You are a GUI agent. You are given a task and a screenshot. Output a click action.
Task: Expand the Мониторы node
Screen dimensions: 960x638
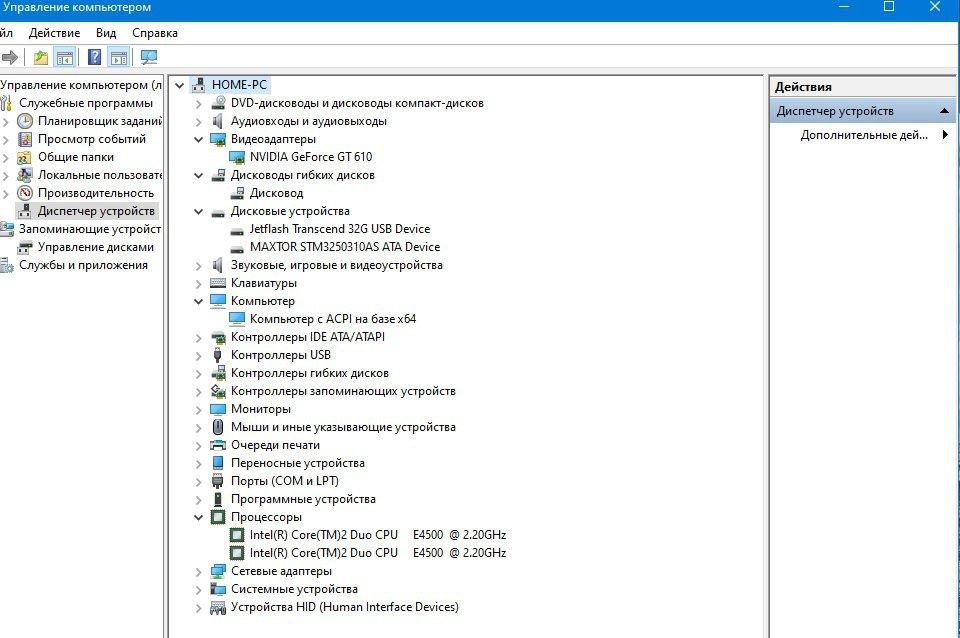click(198, 410)
